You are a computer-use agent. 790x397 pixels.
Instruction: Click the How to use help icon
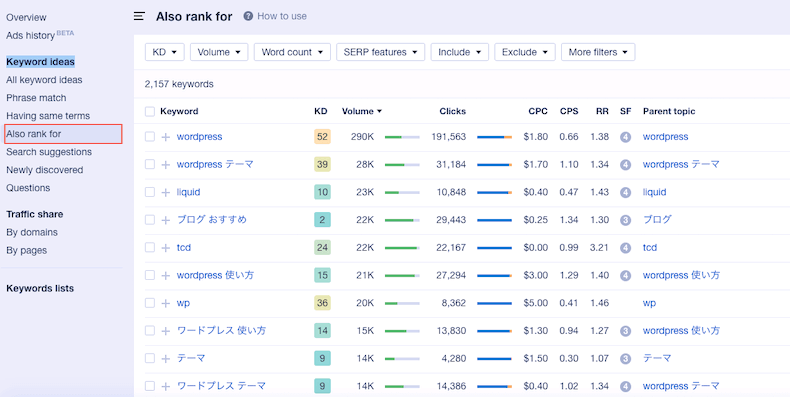click(248, 16)
